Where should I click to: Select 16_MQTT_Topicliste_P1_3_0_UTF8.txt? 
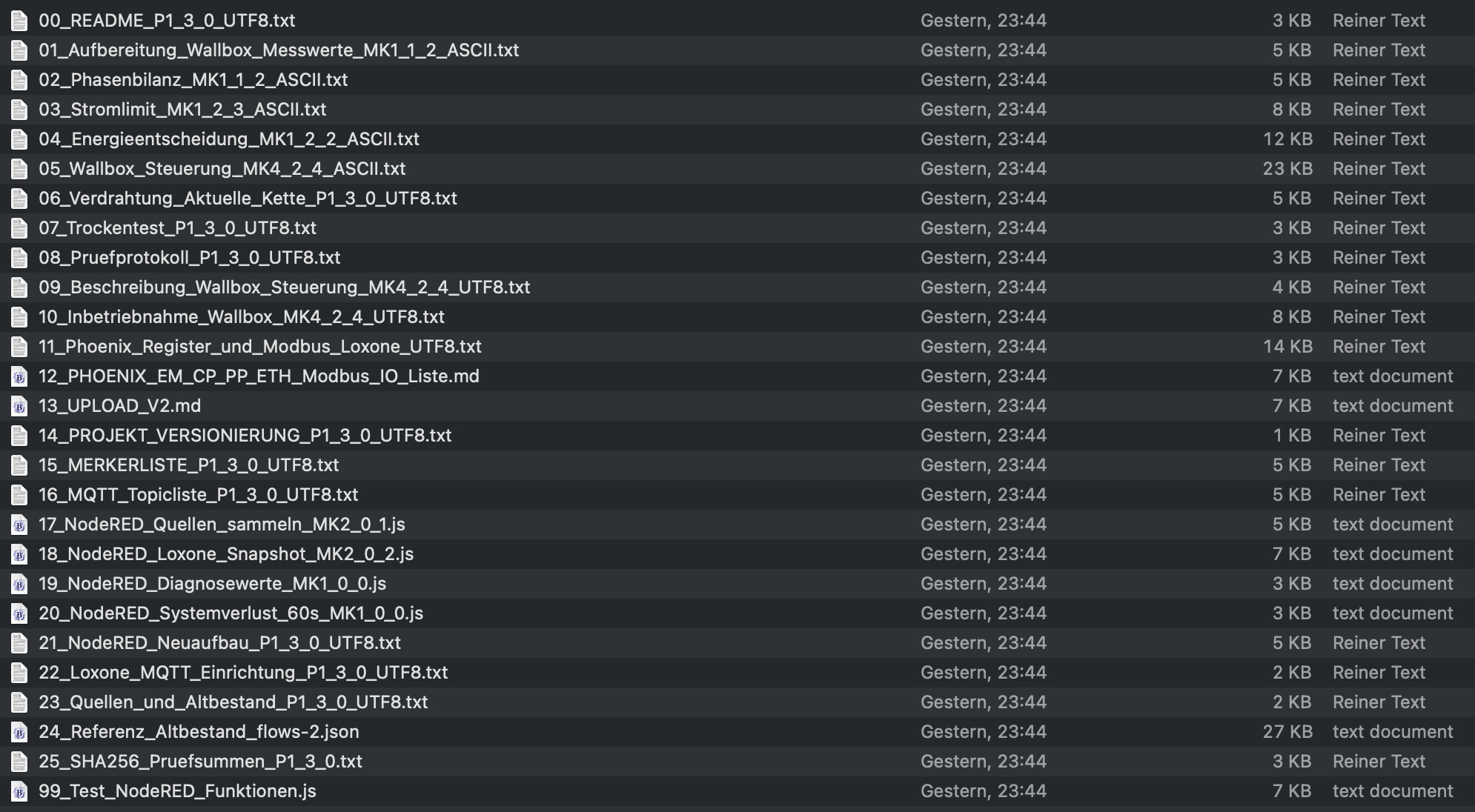[x=737, y=495]
